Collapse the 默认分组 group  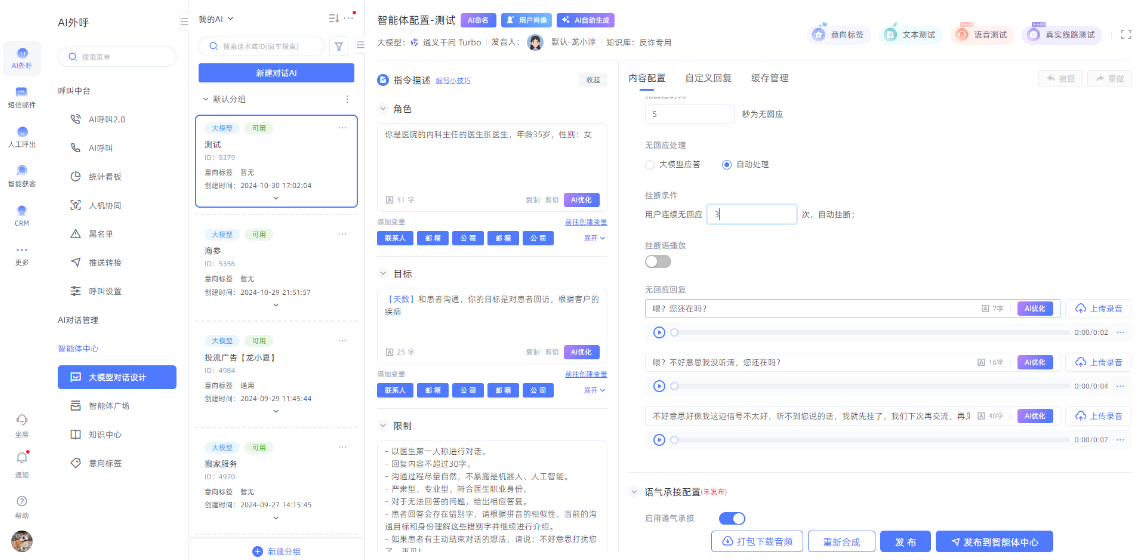205,99
